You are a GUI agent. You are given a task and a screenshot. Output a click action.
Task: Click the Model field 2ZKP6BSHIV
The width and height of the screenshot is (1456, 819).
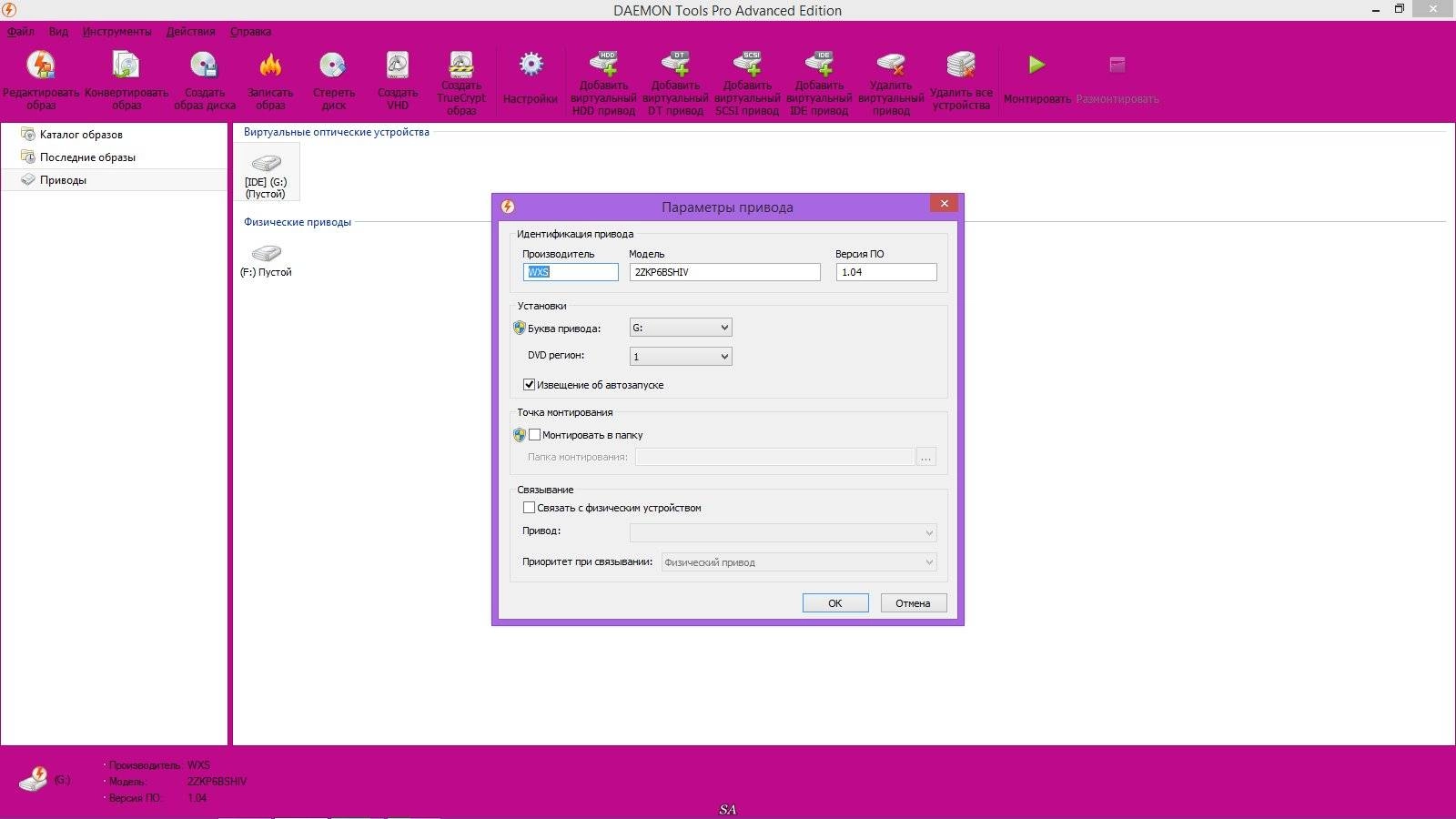point(725,272)
